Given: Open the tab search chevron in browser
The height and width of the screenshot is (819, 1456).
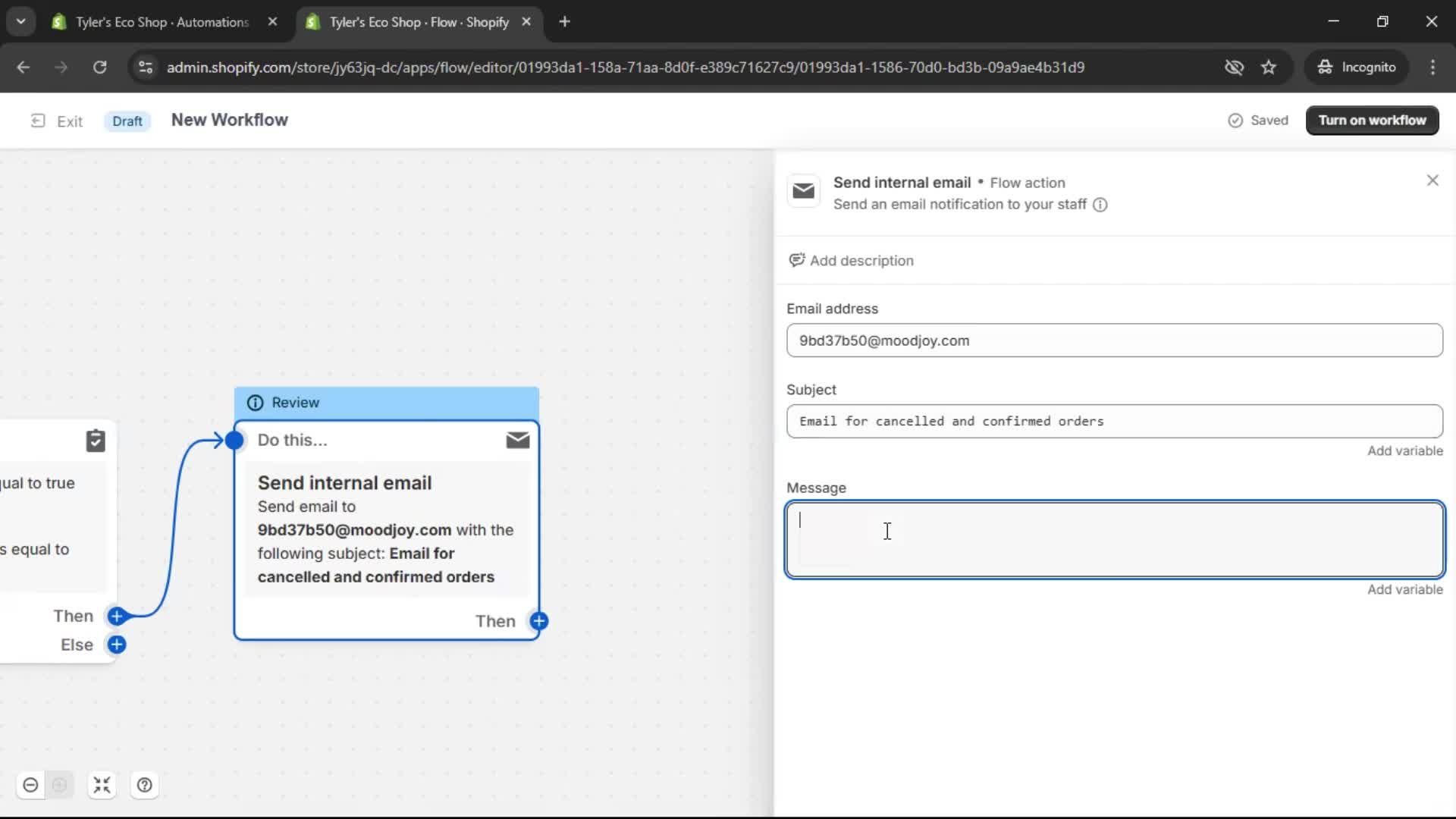Looking at the screenshot, I should tap(20, 21).
